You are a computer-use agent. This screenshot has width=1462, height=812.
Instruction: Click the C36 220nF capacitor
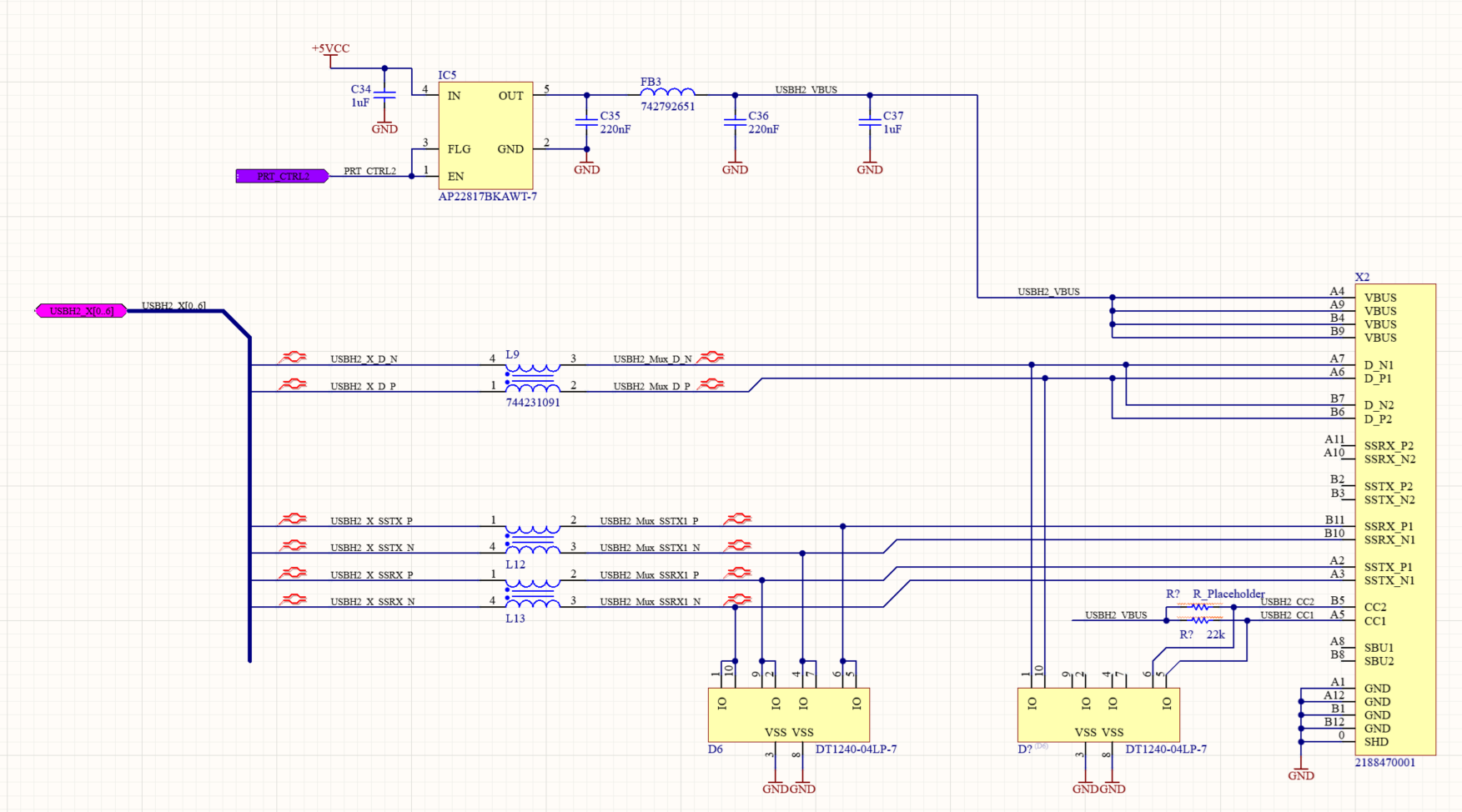(x=735, y=123)
